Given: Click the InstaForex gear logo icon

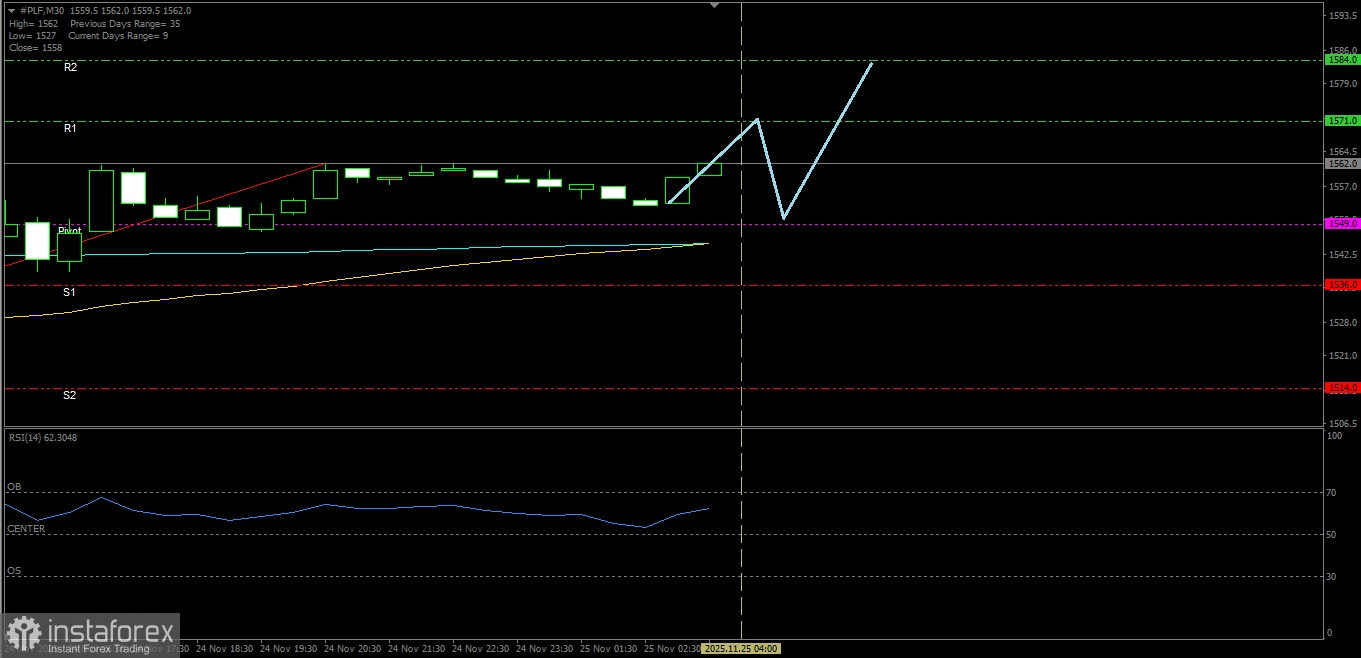Looking at the screenshot, I should 25,633.
